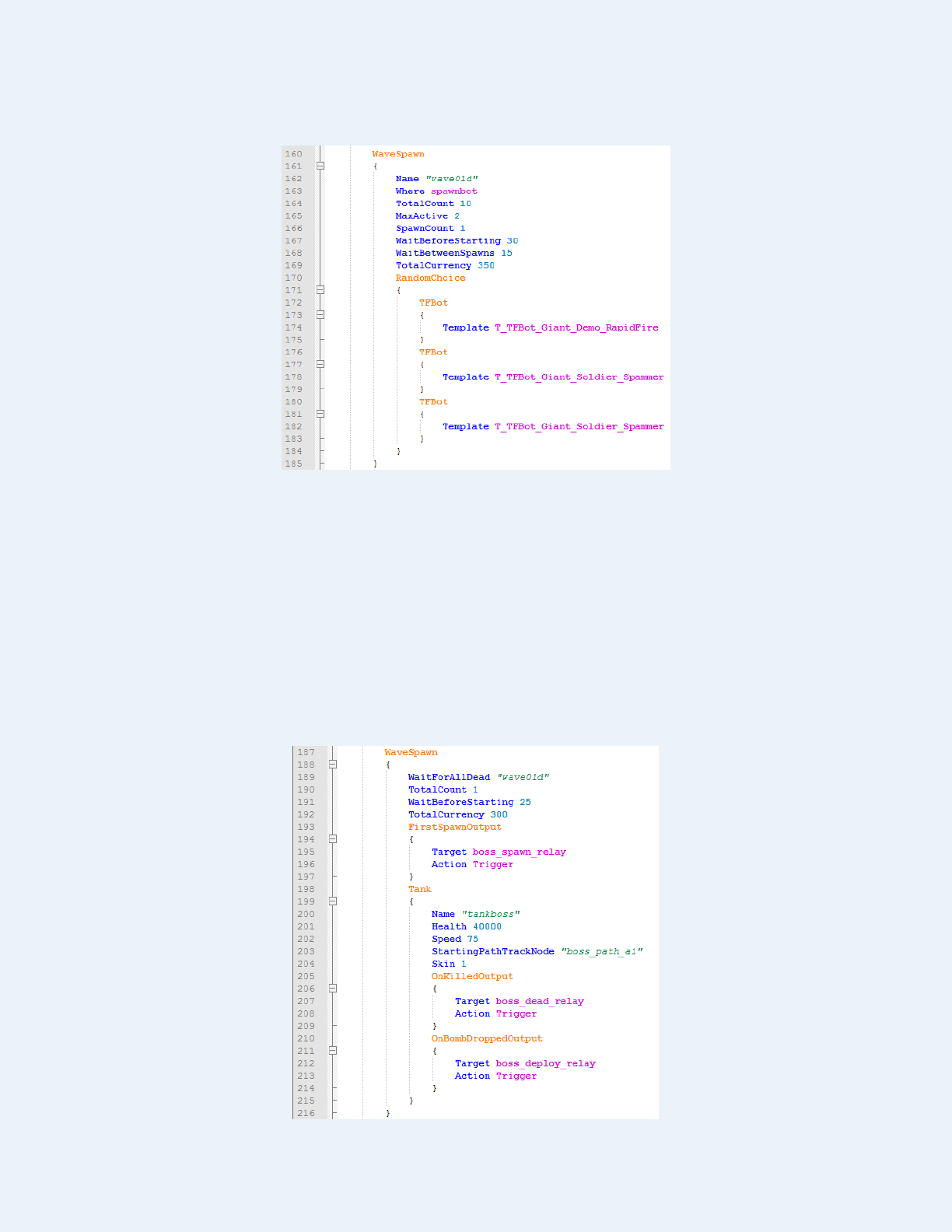Collapse the FirstSpawnOutput fold marker at line 194
Viewport: 952px width, 1232px height.
(333, 839)
